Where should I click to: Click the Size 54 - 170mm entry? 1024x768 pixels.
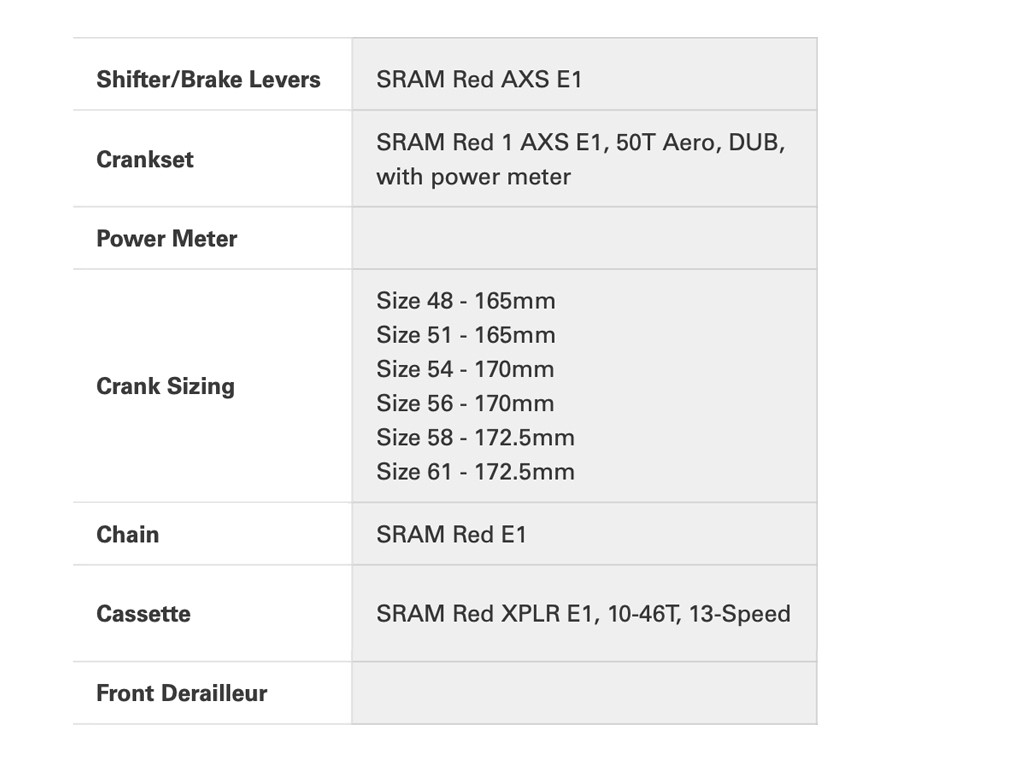tap(465, 369)
